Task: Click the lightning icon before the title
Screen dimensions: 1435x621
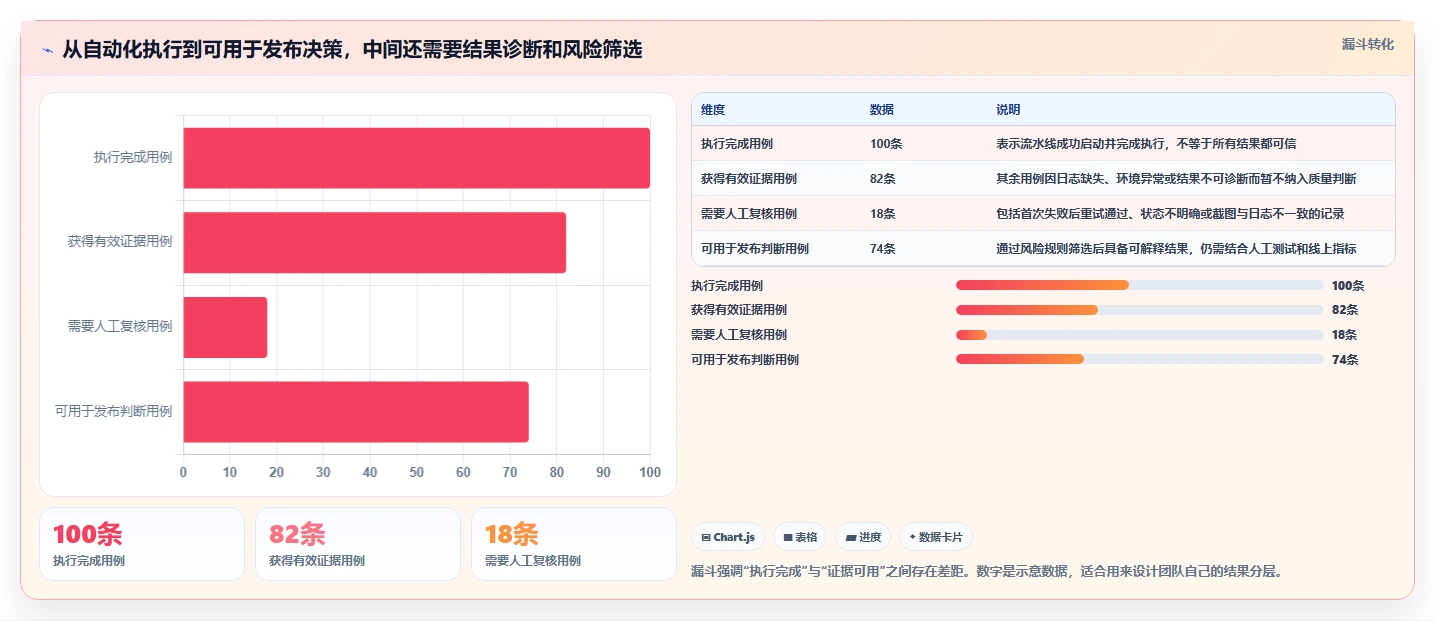Action: [x=47, y=50]
